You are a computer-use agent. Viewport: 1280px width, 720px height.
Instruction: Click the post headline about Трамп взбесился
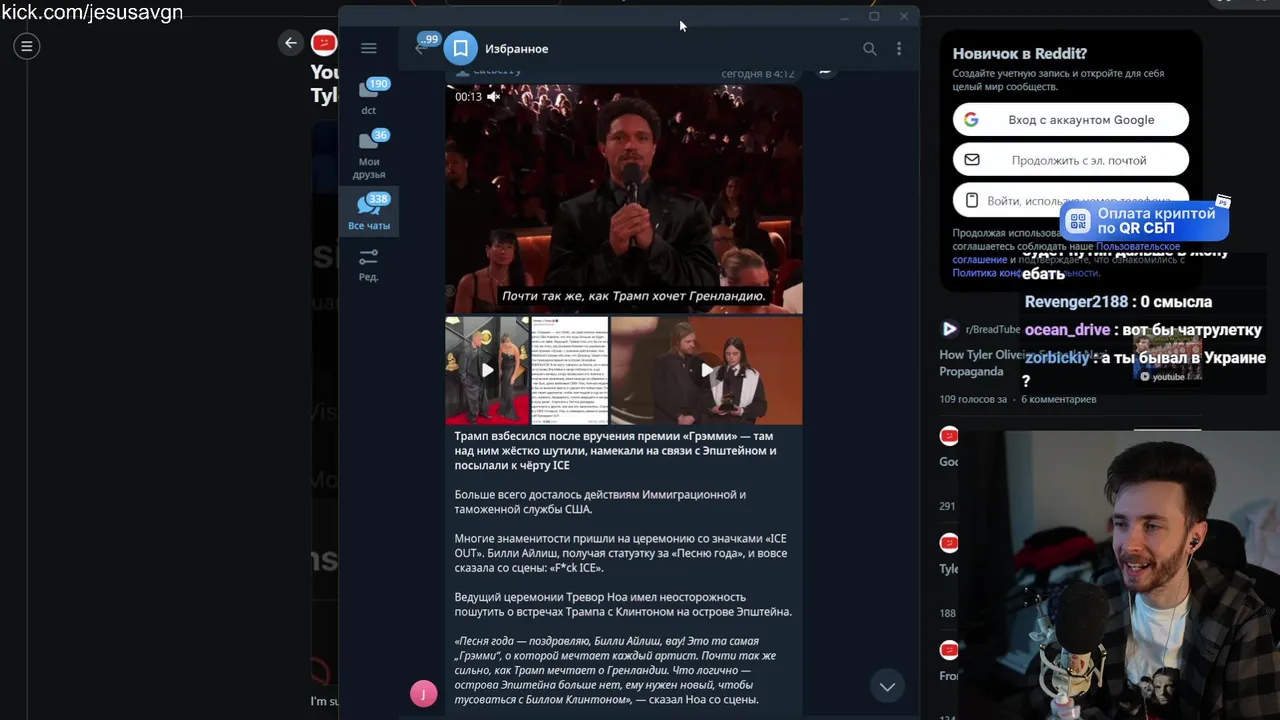click(x=615, y=451)
